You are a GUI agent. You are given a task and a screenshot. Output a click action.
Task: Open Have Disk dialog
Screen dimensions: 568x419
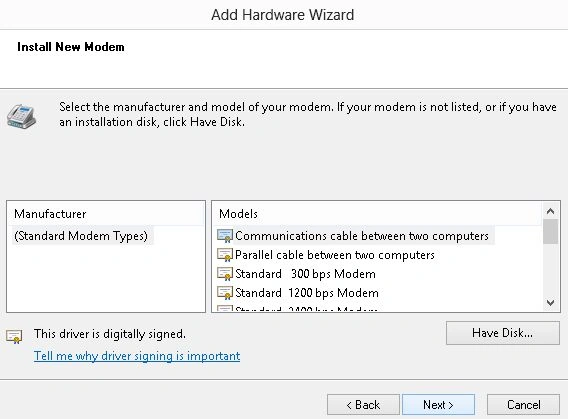coord(502,333)
